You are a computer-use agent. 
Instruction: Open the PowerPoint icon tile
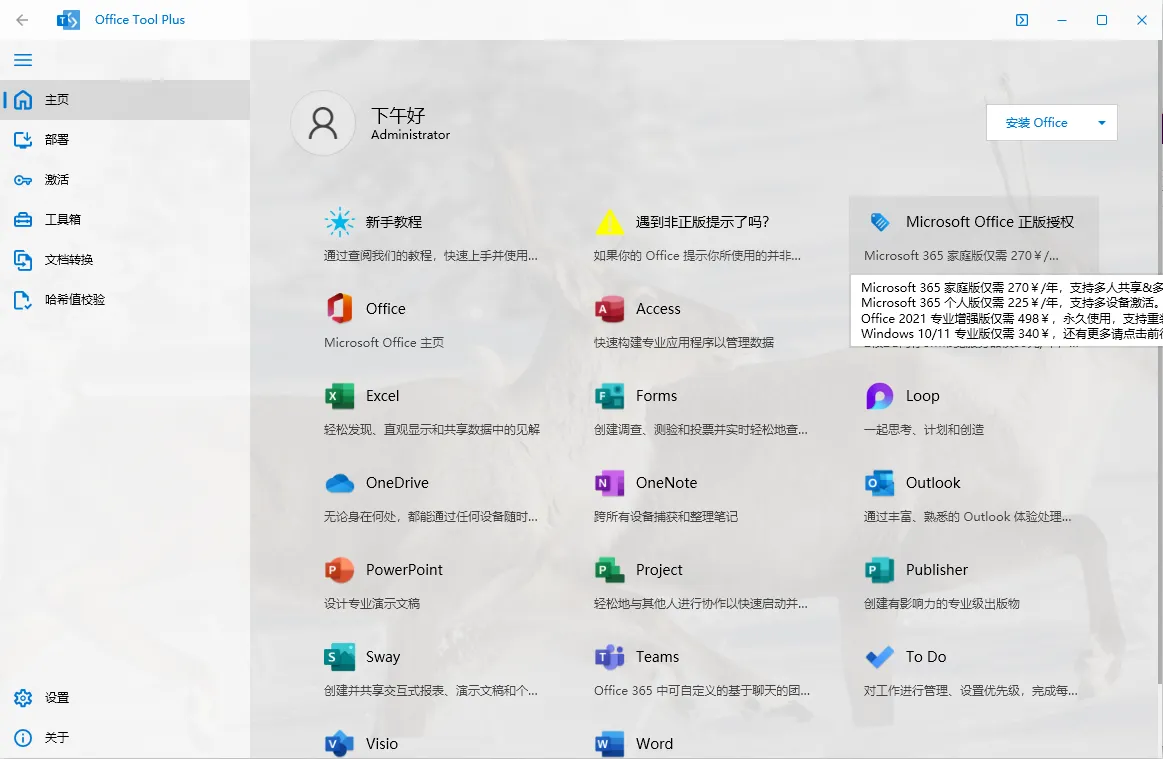[x=340, y=570]
